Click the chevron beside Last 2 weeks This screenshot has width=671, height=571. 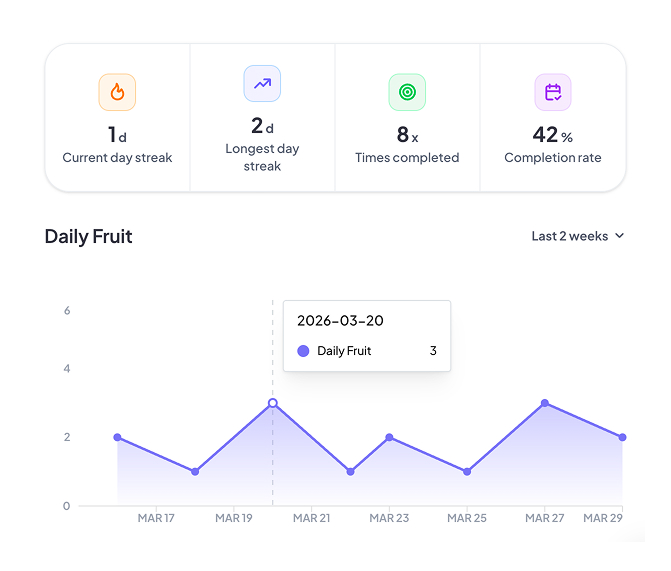click(x=619, y=236)
